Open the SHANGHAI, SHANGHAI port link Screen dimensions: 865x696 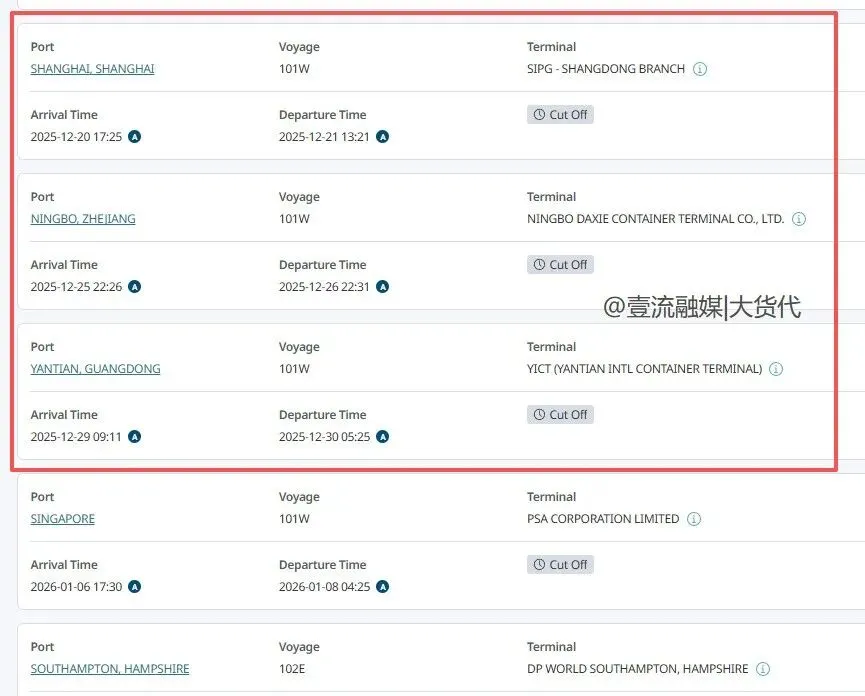click(x=92, y=69)
